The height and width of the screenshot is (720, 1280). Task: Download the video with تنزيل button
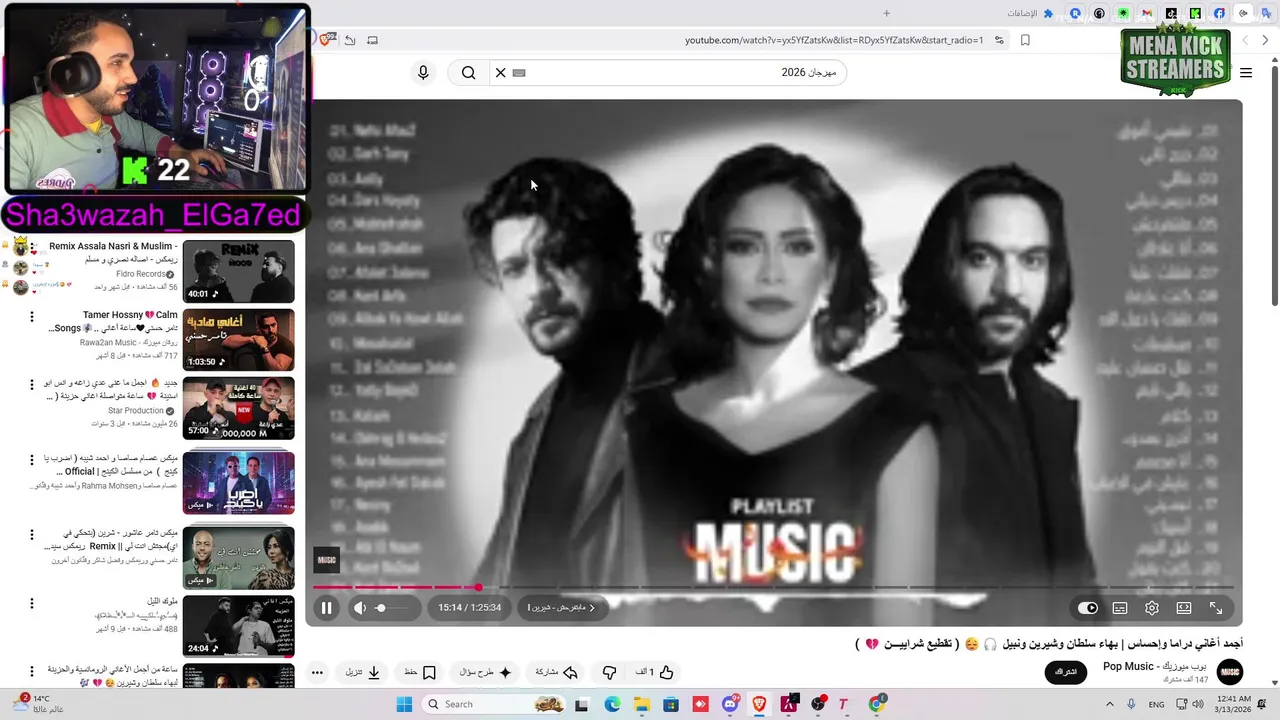coord(363,672)
